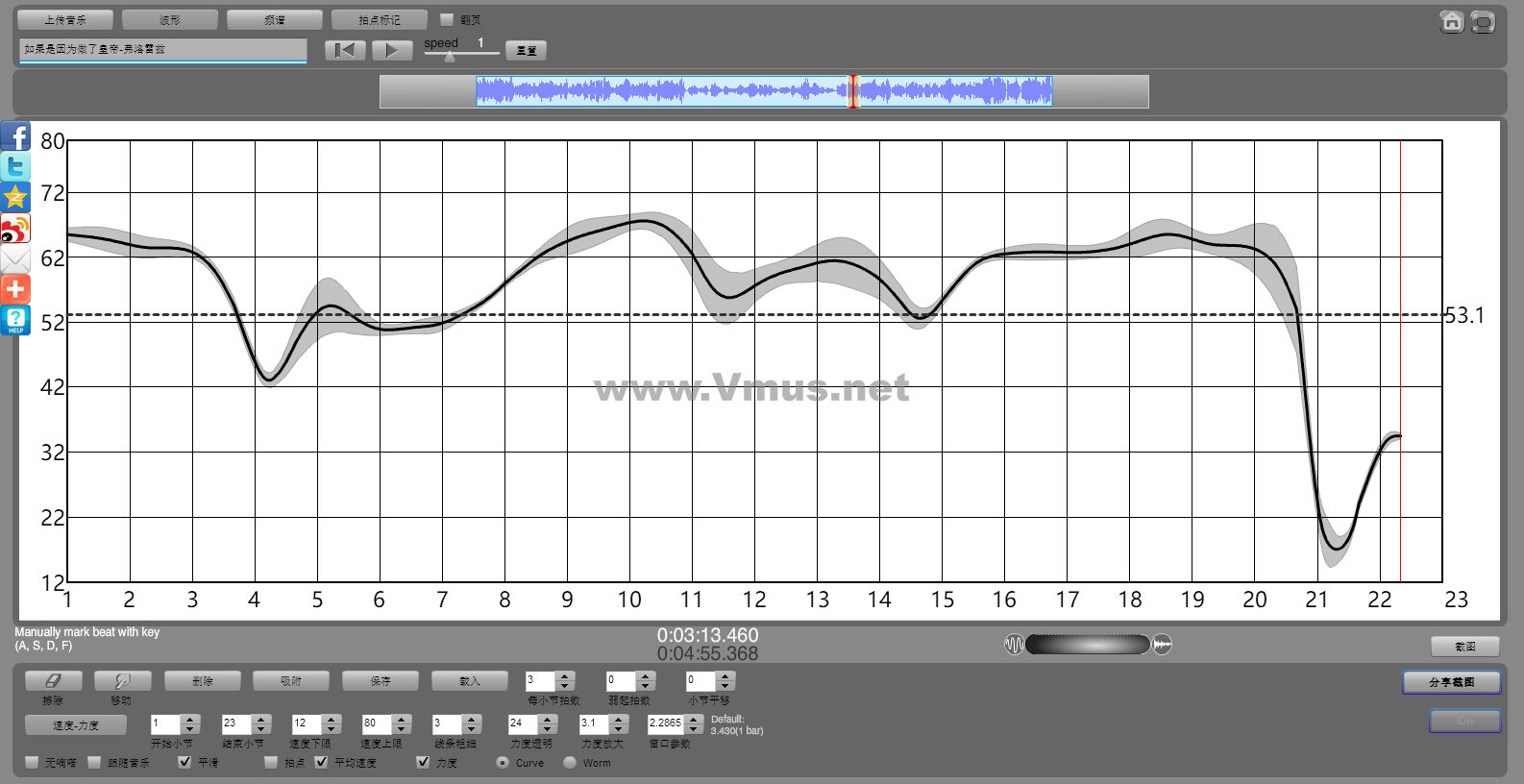Open the Help question mark icon
This screenshot has height=784, width=1524.
click(x=15, y=320)
